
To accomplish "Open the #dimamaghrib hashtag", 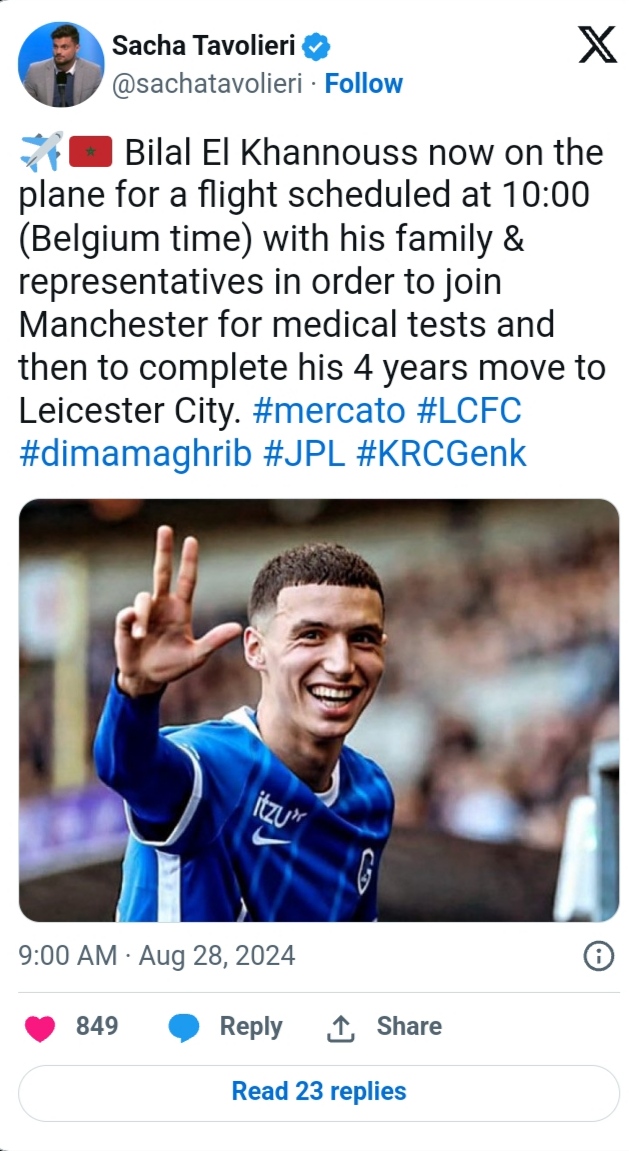I will tap(135, 453).
